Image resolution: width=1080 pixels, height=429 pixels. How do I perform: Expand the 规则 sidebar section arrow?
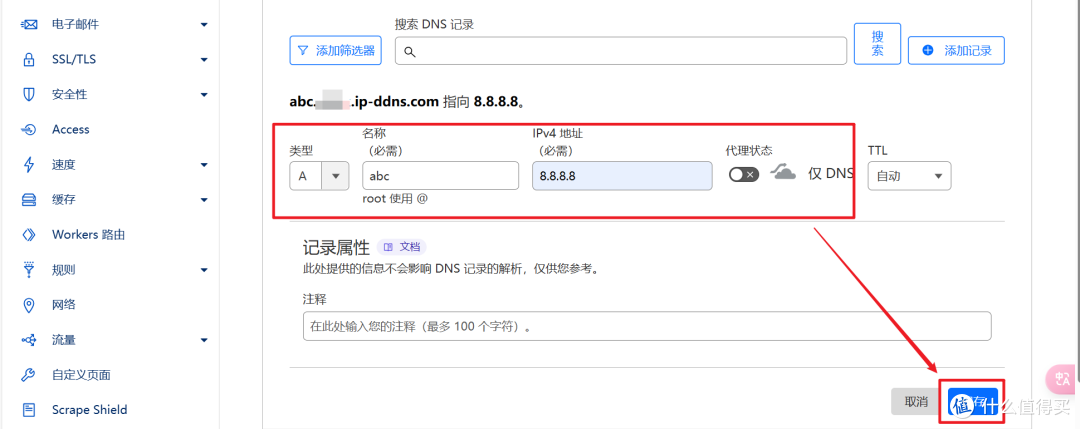pos(204,271)
